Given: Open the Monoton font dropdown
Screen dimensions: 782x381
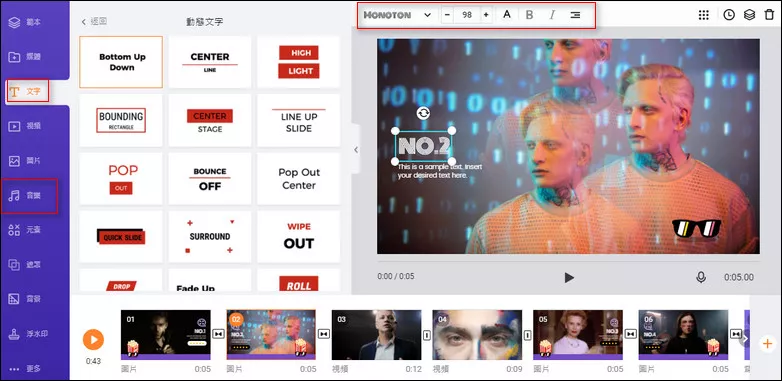Looking at the screenshot, I should 397,15.
